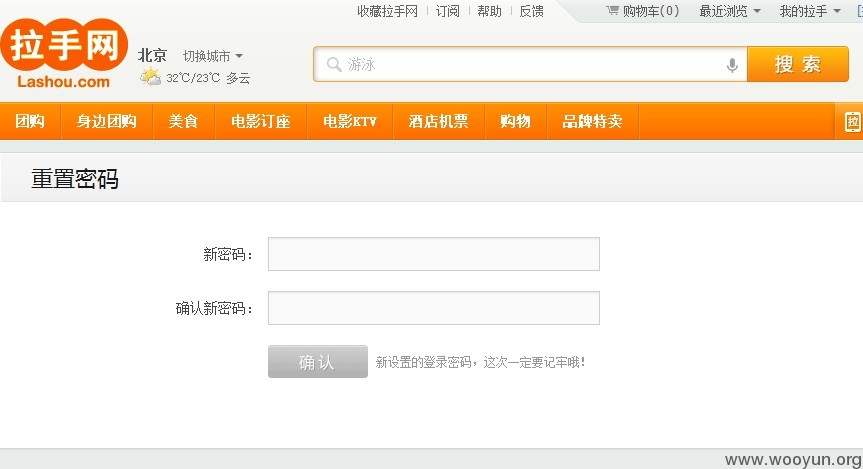863x469 pixels.
Task: Expand the 我的拉手 menu
Action: [810, 11]
